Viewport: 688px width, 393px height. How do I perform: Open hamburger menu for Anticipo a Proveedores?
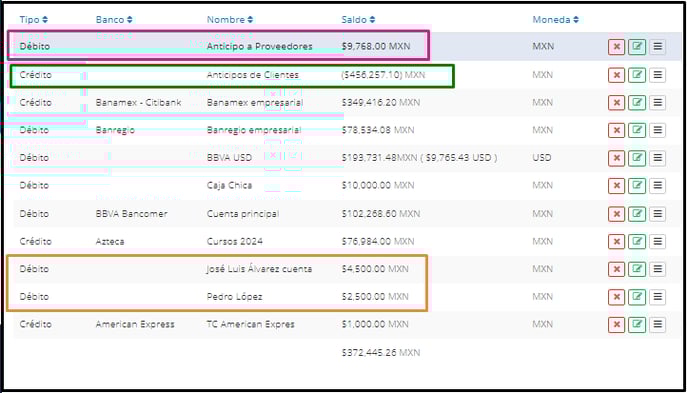tap(657, 46)
